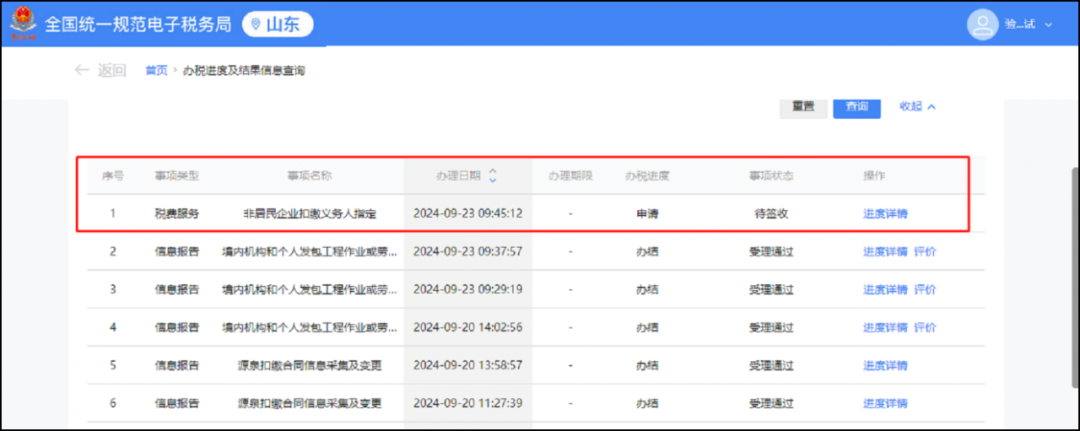Select the 非居民企业扣缴义务人指定 item name
1080x431 pixels.
[x=309, y=214]
